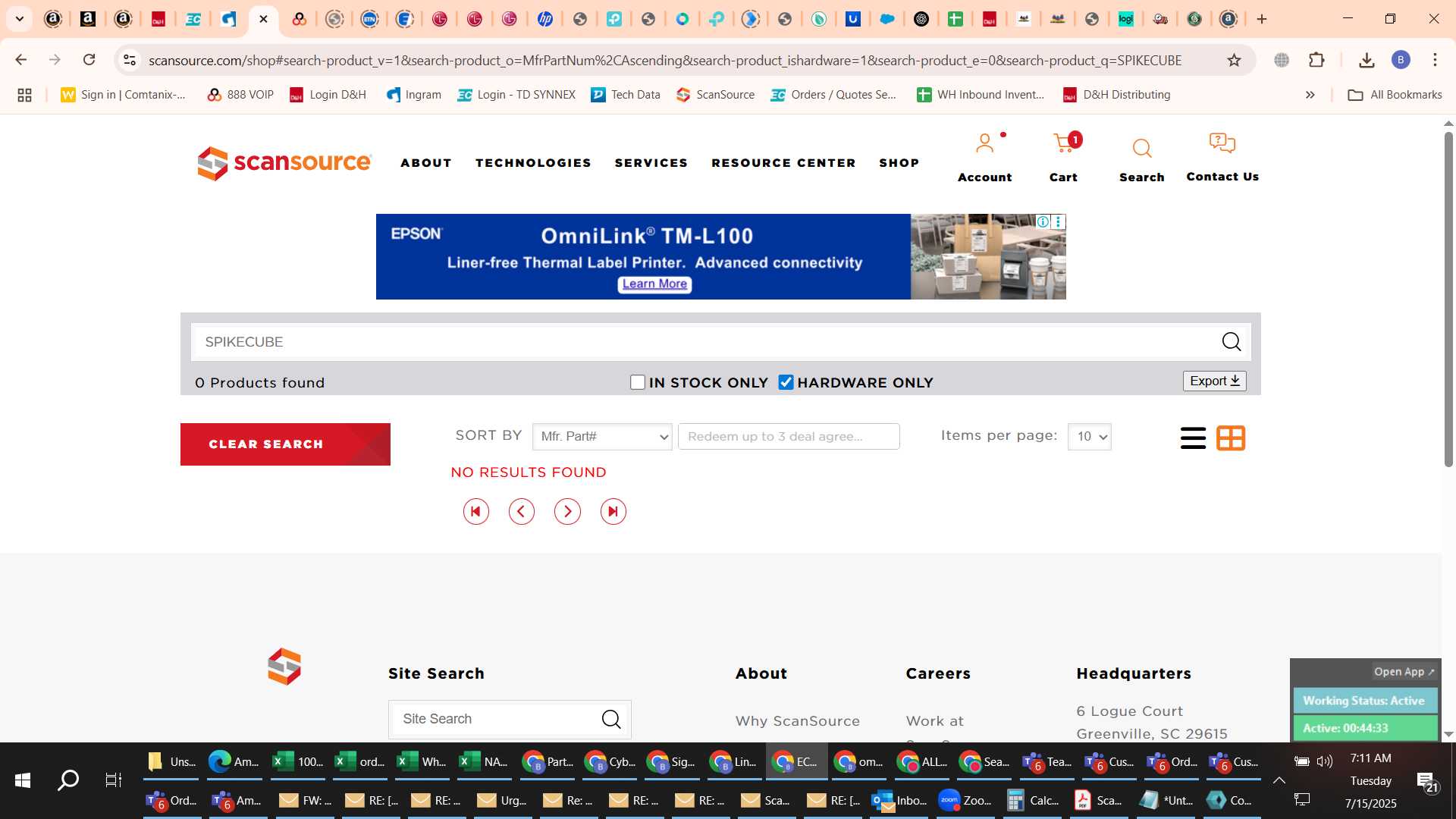Switch to grid view layout icon
Image resolution: width=1456 pixels, height=819 pixels.
(x=1231, y=438)
